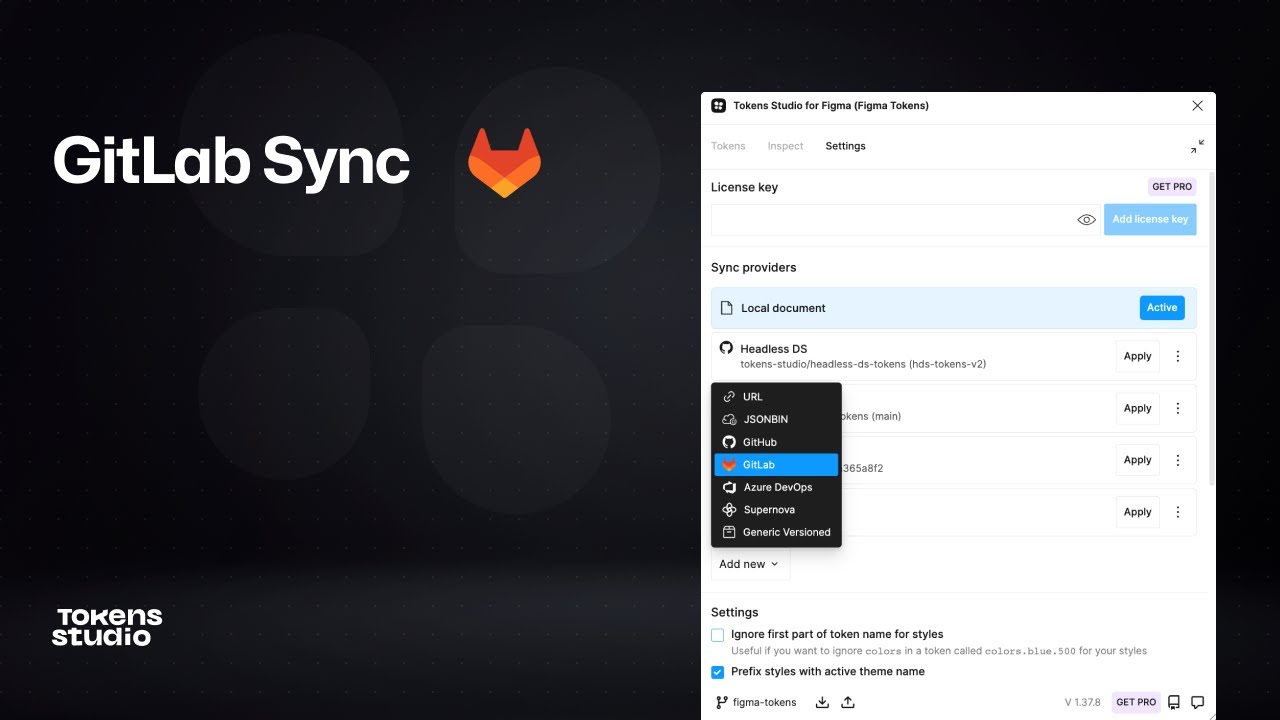Pull tokens with the download icon
The height and width of the screenshot is (720, 1280).
click(x=822, y=702)
